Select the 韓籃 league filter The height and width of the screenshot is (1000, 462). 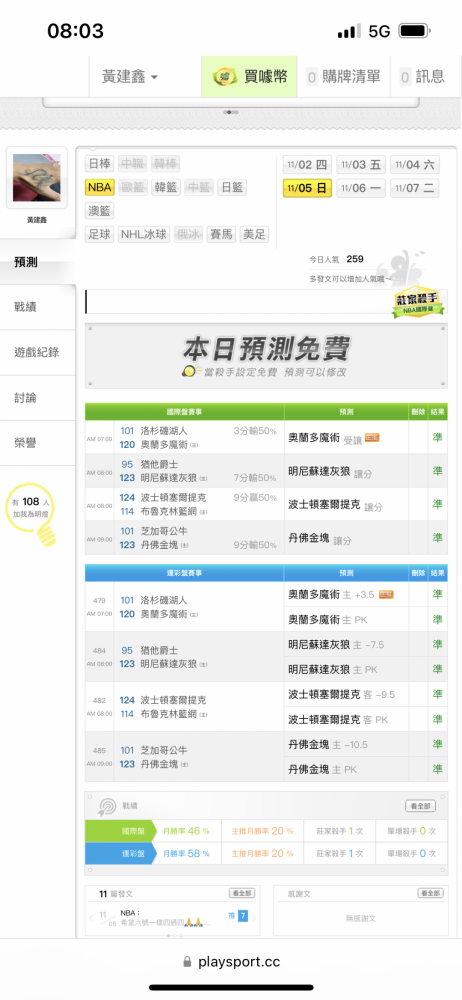click(x=166, y=187)
